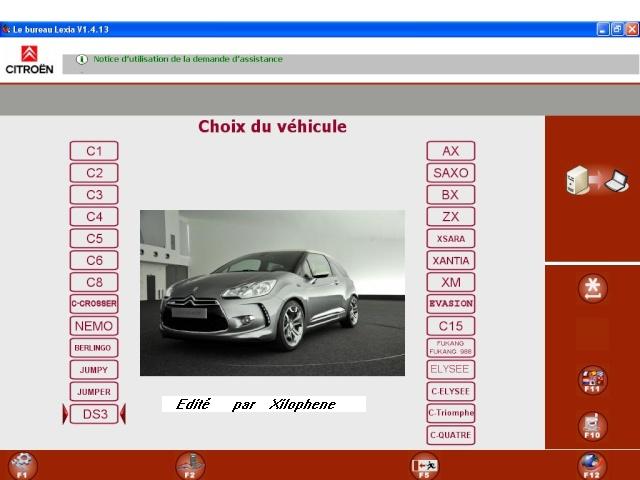Select the ELYSEE vehicle
This screenshot has width=640, height=480.
(451, 370)
